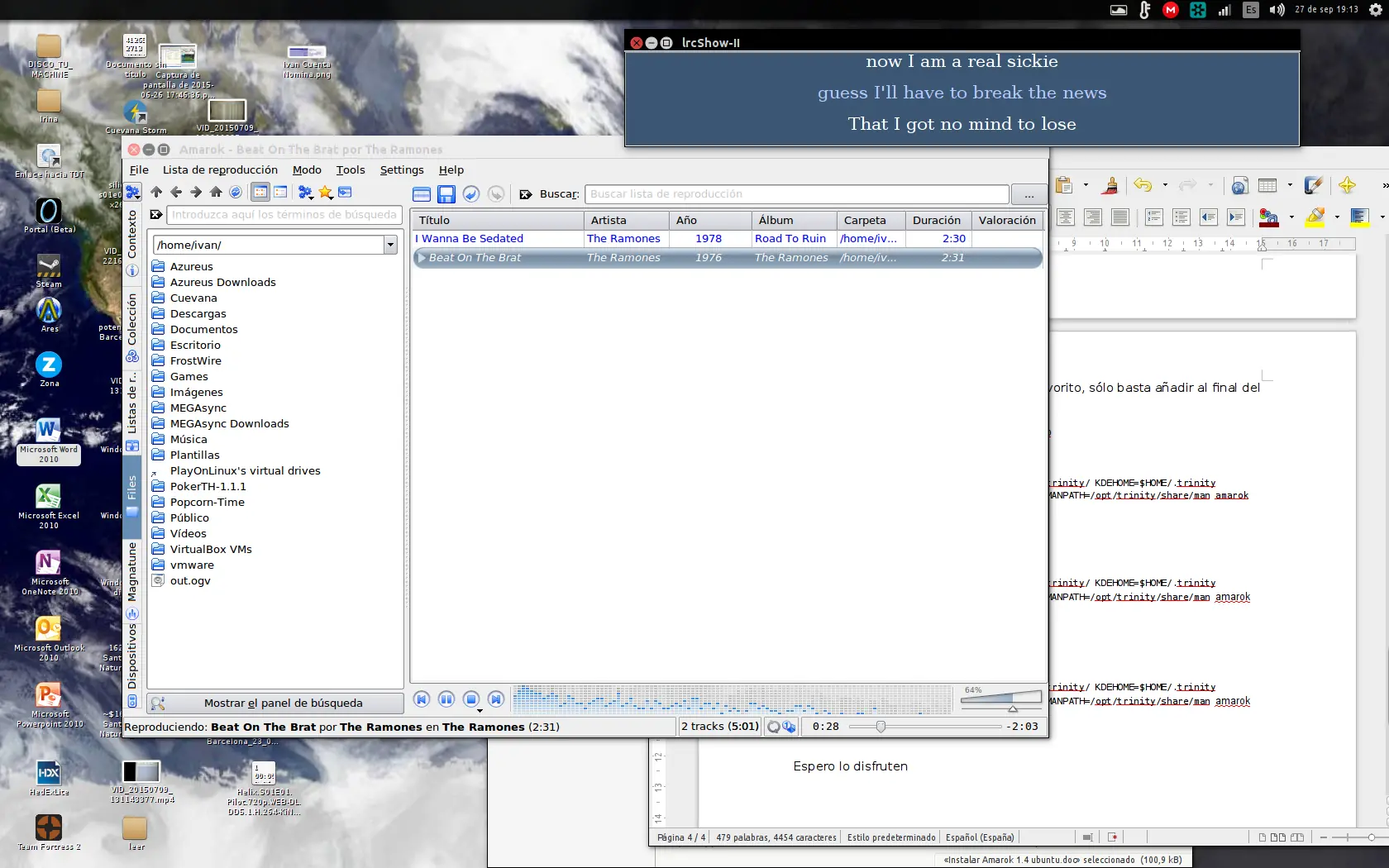The width and height of the screenshot is (1389, 868).
Task: Open file browser configuration gears dropdown
Action: pyautogui.click(x=306, y=193)
